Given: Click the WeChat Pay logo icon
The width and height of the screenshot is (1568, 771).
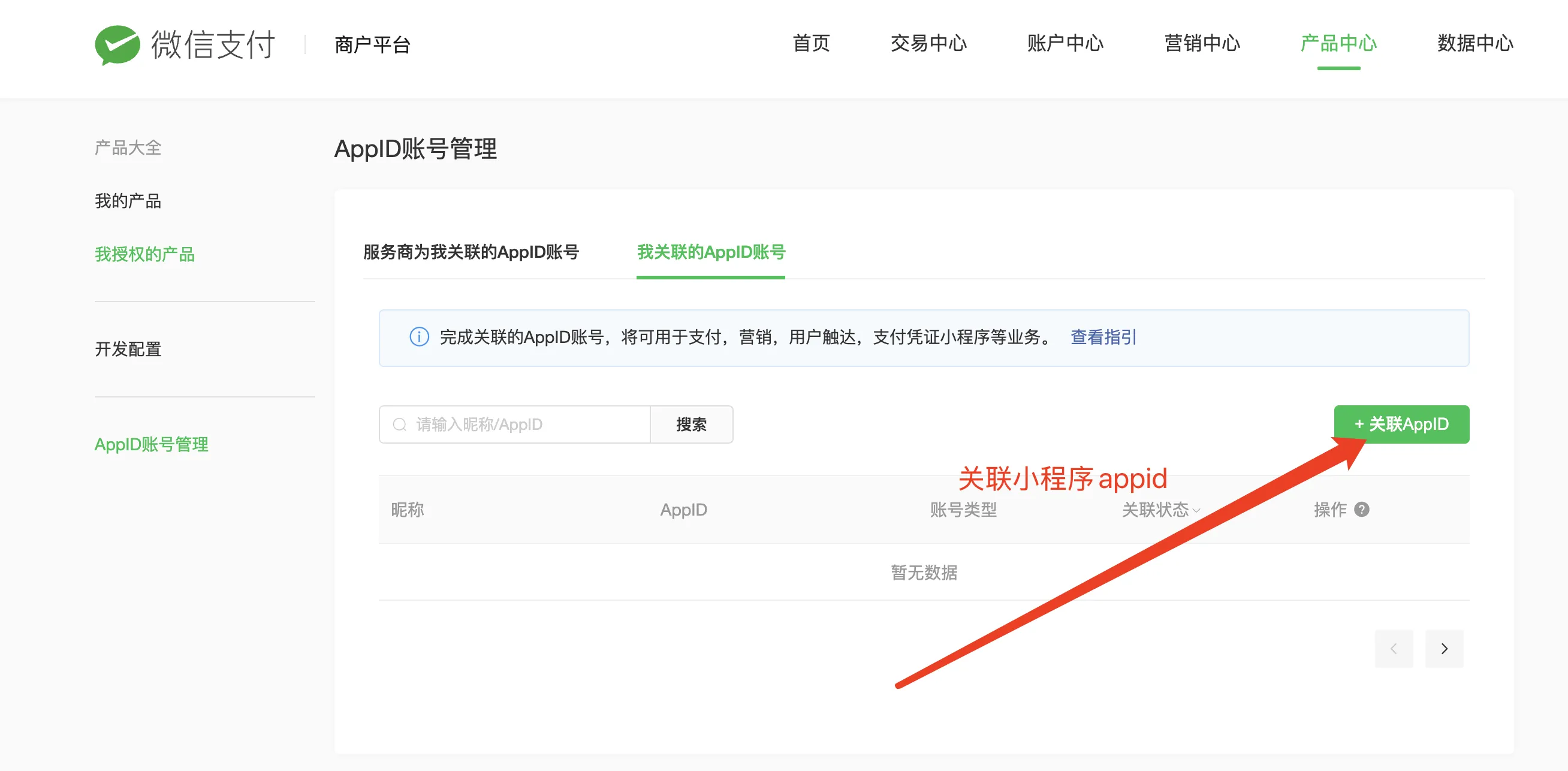Looking at the screenshot, I should click(x=117, y=44).
